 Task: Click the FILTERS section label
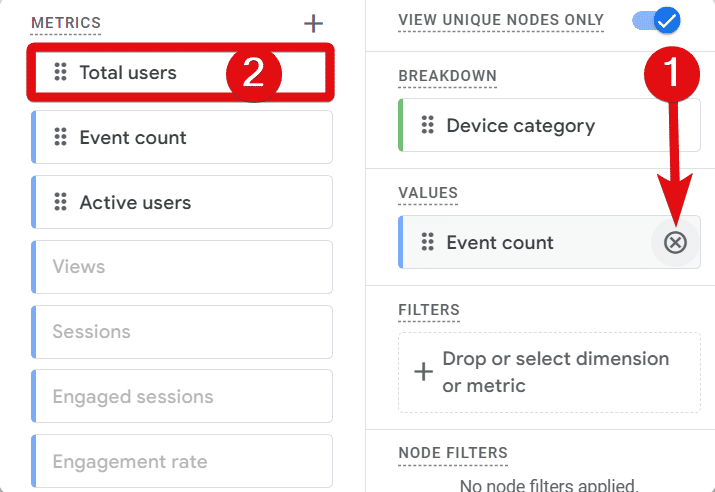pos(429,310)
